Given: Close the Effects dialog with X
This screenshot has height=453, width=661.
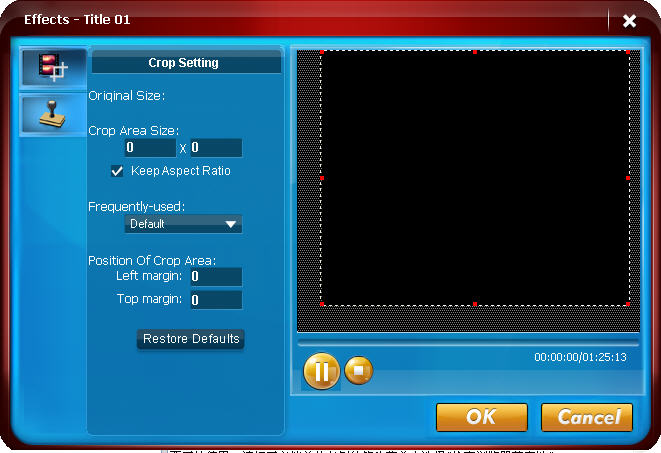Looking at the screenshot, I should point(629,20).
